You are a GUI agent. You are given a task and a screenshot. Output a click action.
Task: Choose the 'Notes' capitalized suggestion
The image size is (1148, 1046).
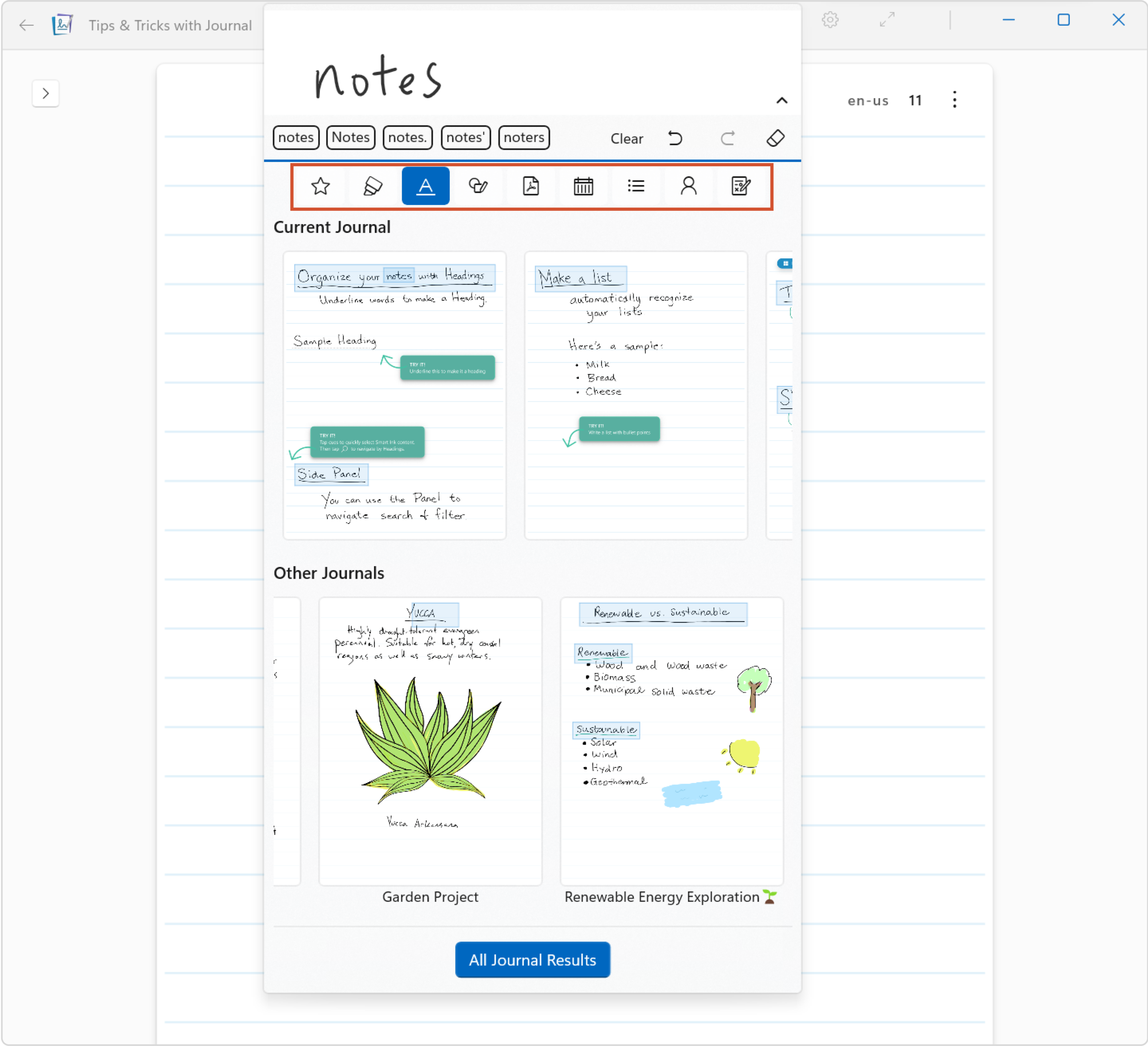(350, 137)
